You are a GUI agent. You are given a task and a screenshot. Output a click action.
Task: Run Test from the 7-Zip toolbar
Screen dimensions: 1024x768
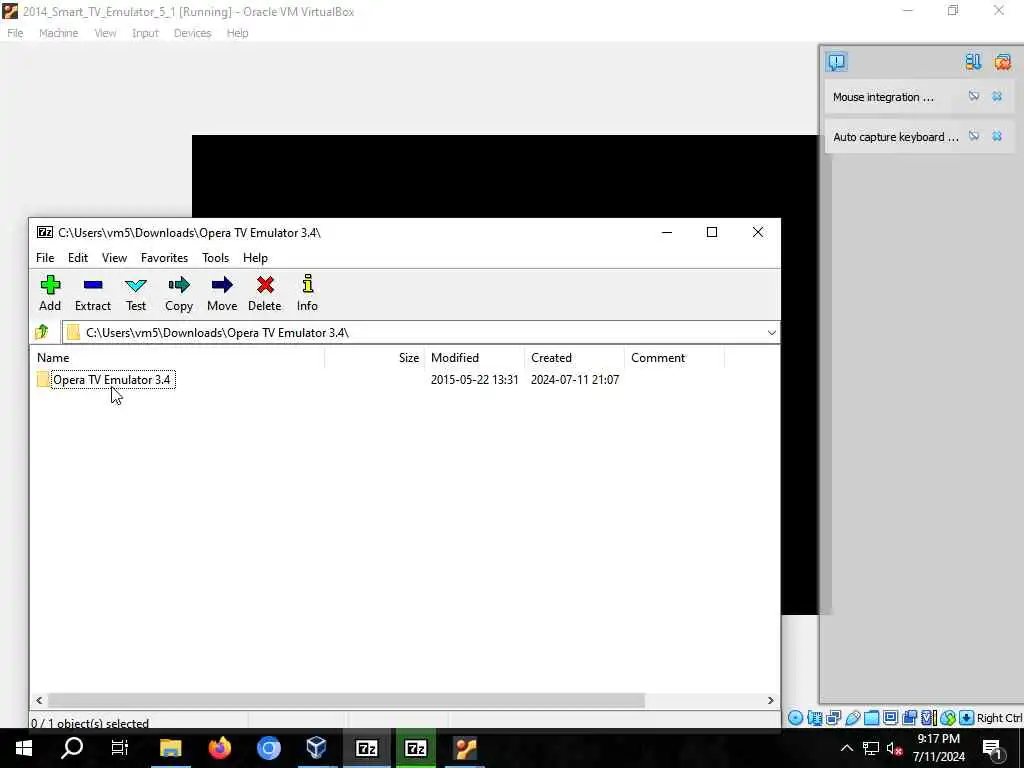[x=136, y=293]
